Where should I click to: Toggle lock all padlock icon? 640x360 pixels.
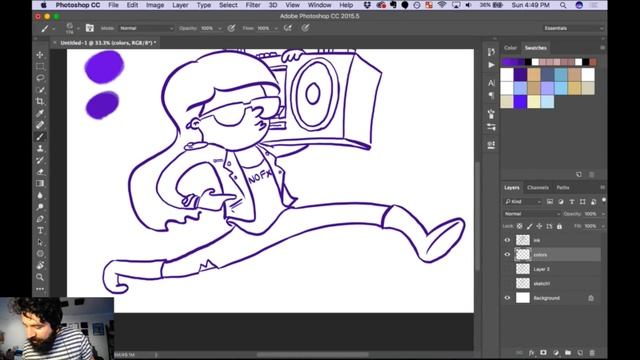[x=559, y=226]
